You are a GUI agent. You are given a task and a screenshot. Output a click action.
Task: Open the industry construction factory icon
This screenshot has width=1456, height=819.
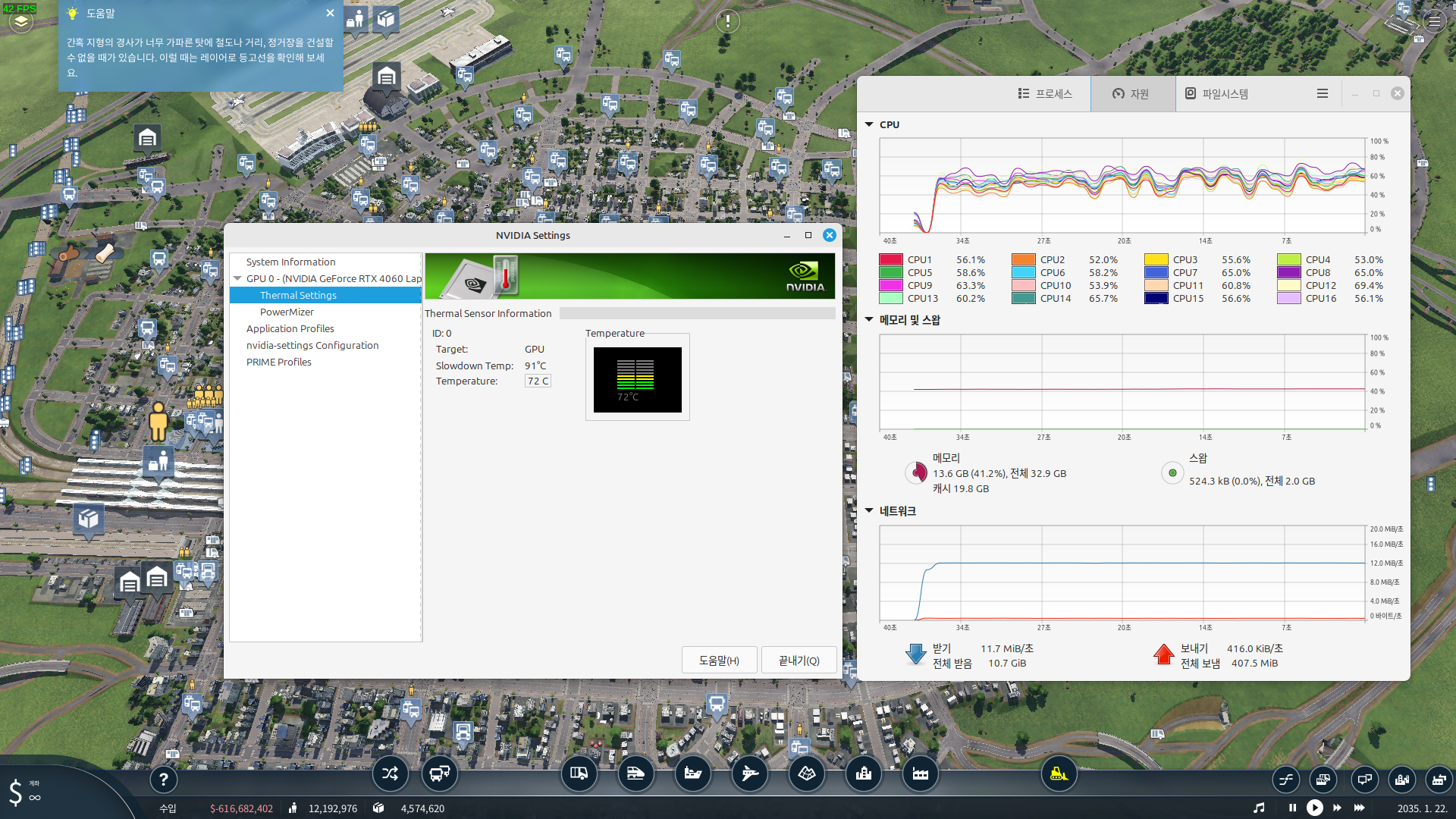click(x=921, y=773)
